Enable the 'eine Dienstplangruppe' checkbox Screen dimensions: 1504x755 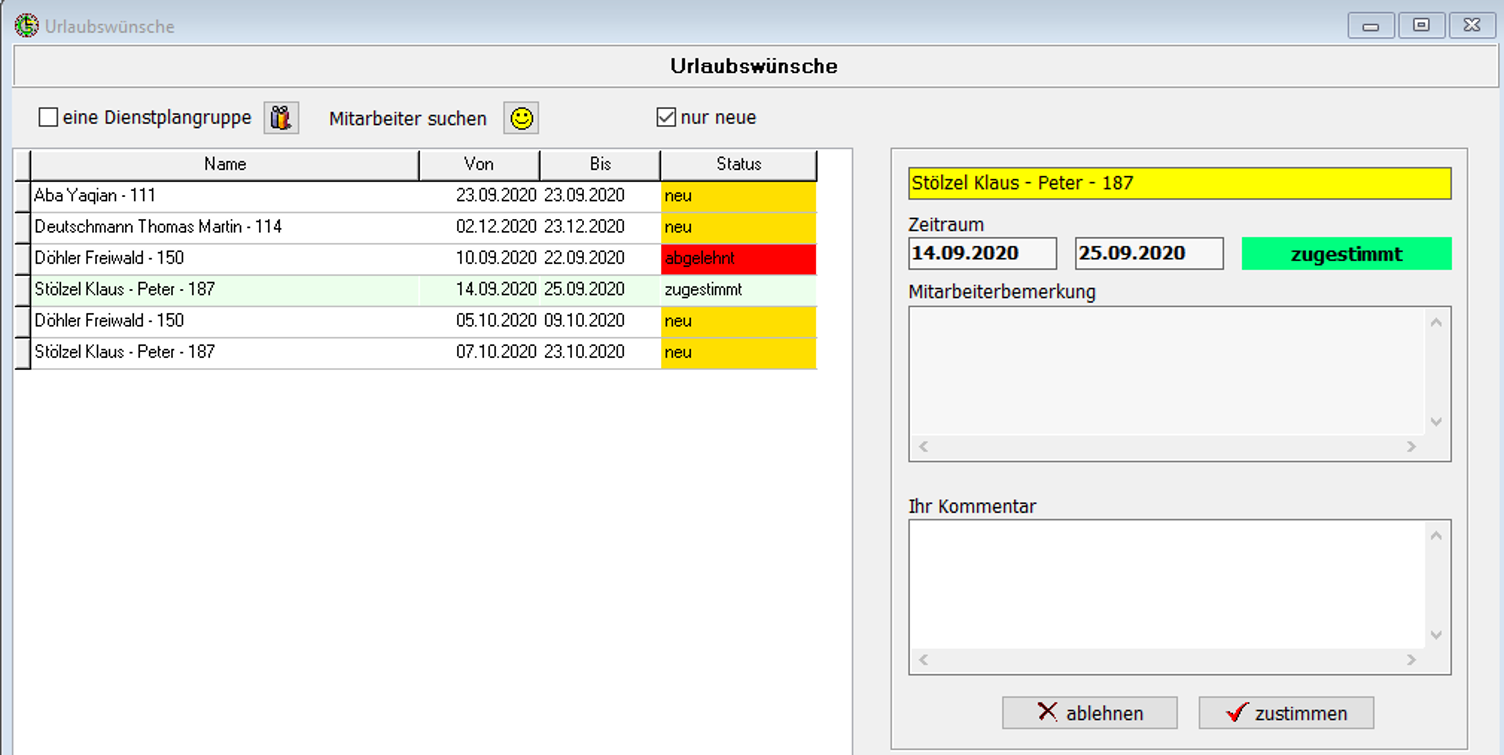(x=48, y=118)
